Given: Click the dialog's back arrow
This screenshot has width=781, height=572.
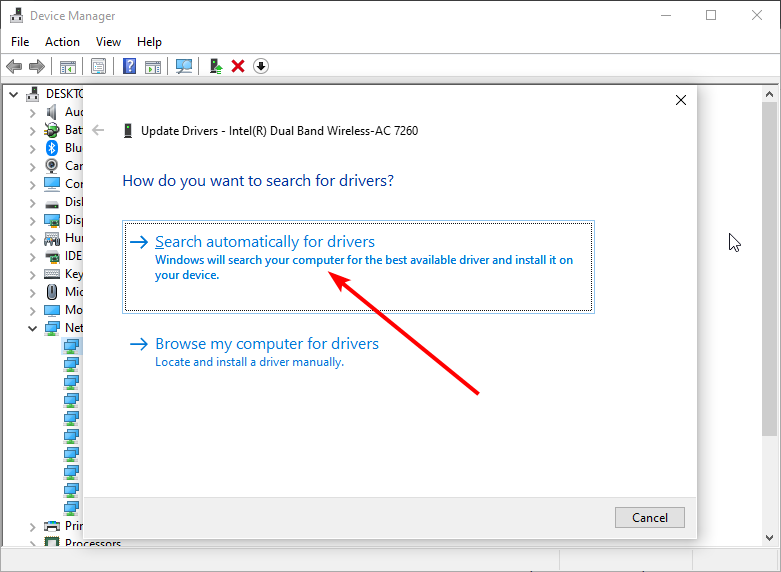Looking at the screenshot, I should [98, 131].
